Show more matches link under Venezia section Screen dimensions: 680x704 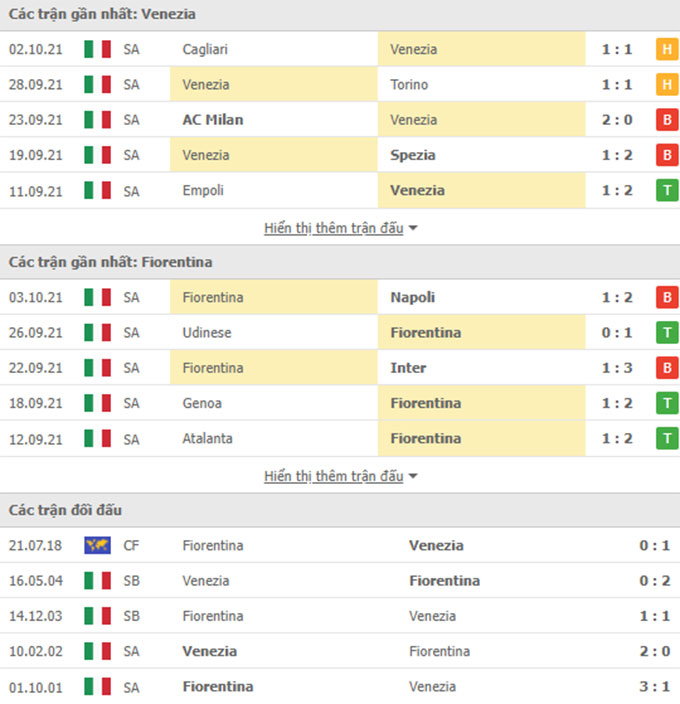click(x=333, y=228)
